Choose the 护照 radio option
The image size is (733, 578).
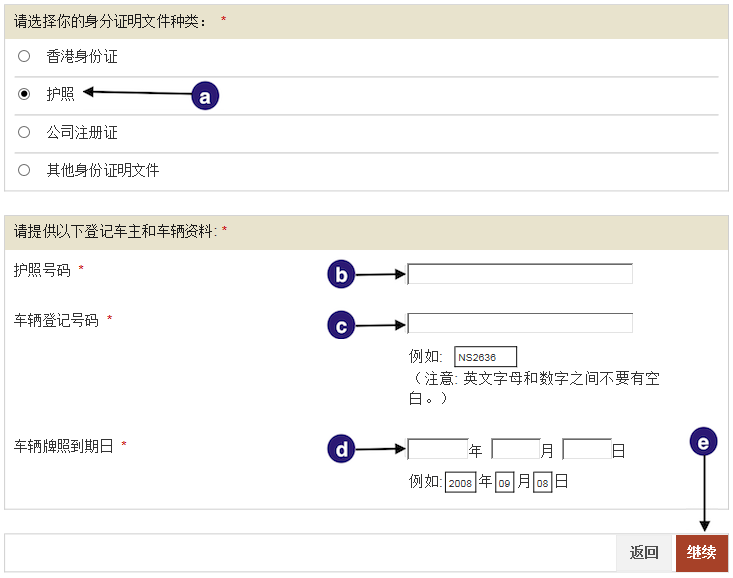coord(24,94)
